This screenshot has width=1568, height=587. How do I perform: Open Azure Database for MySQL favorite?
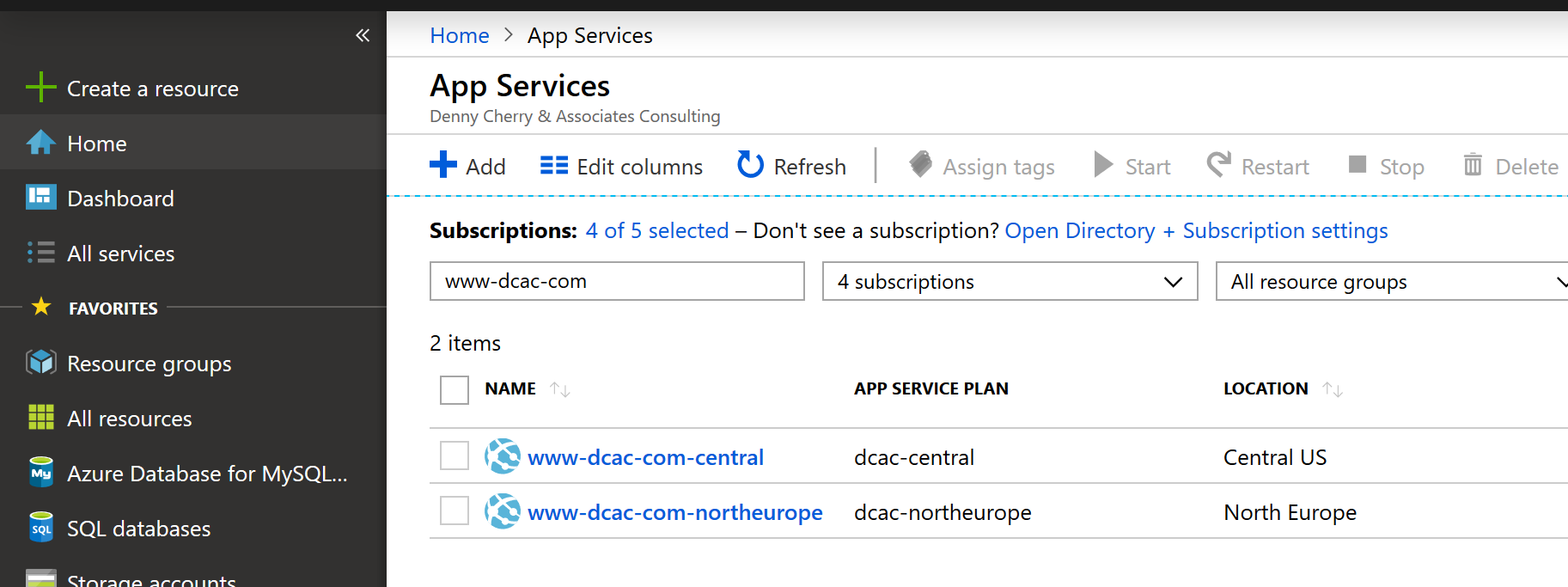click(207, 474)
